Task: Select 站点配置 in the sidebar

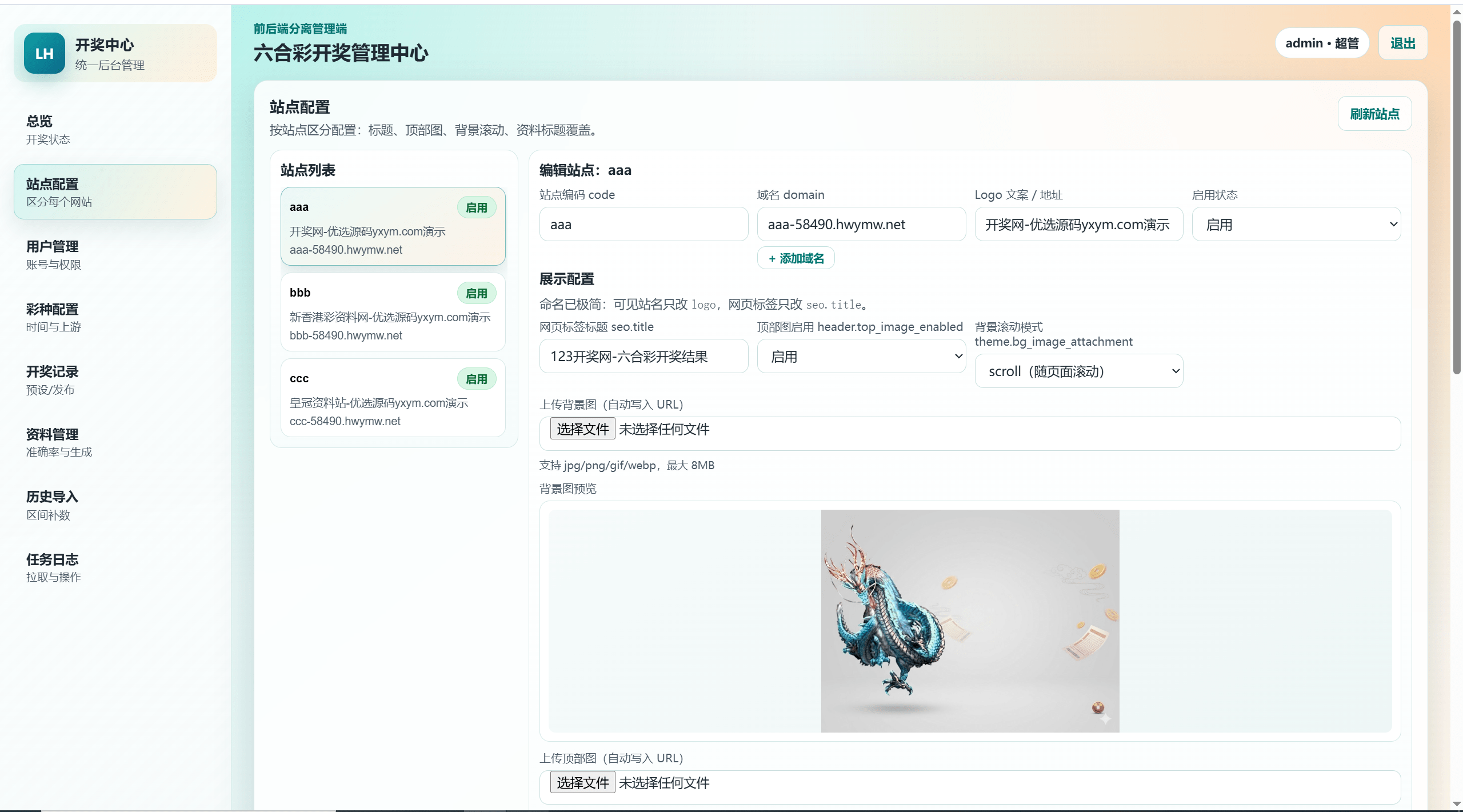Action: [x=115, y=192]
